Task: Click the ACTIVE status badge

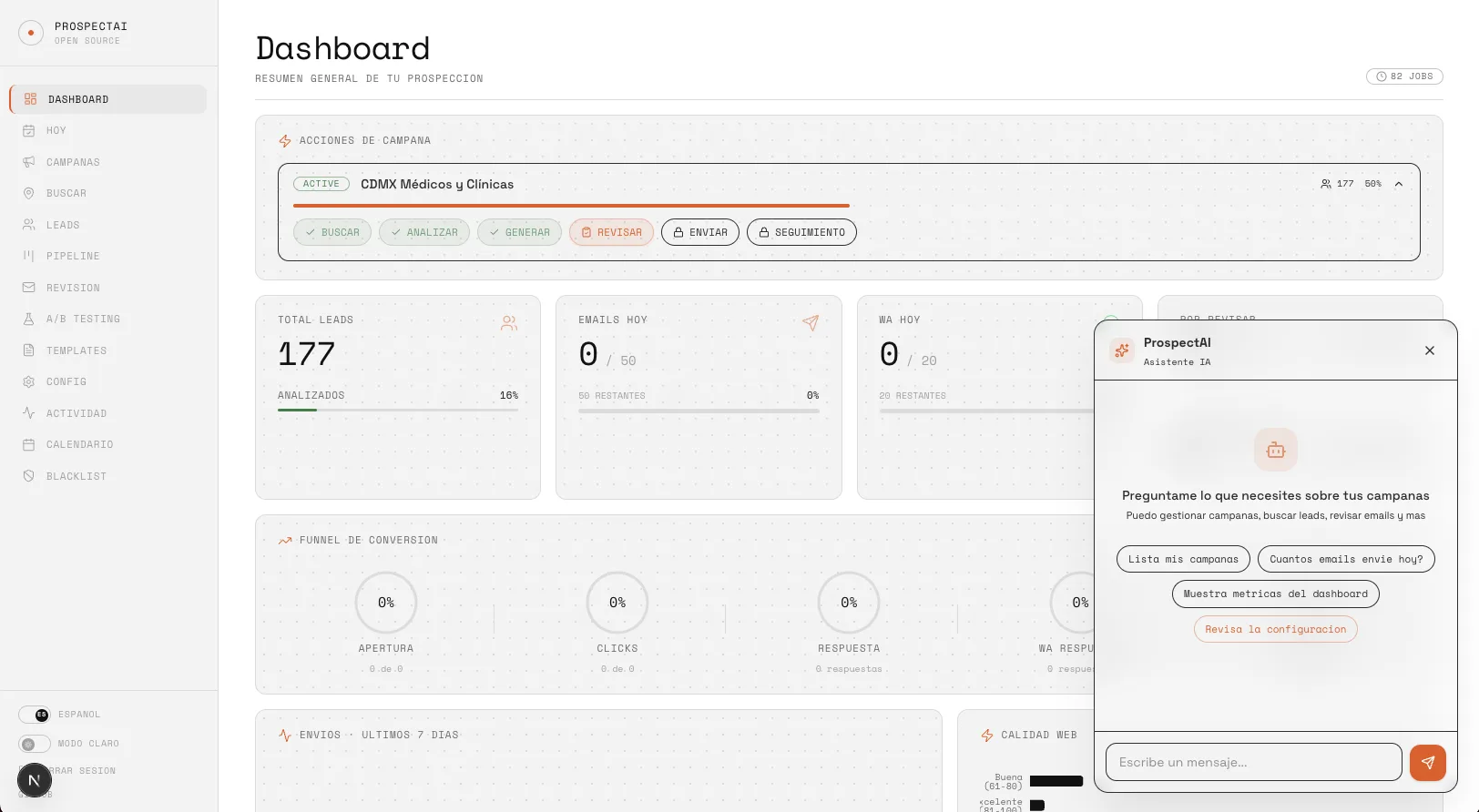Action: pos(321,184)
